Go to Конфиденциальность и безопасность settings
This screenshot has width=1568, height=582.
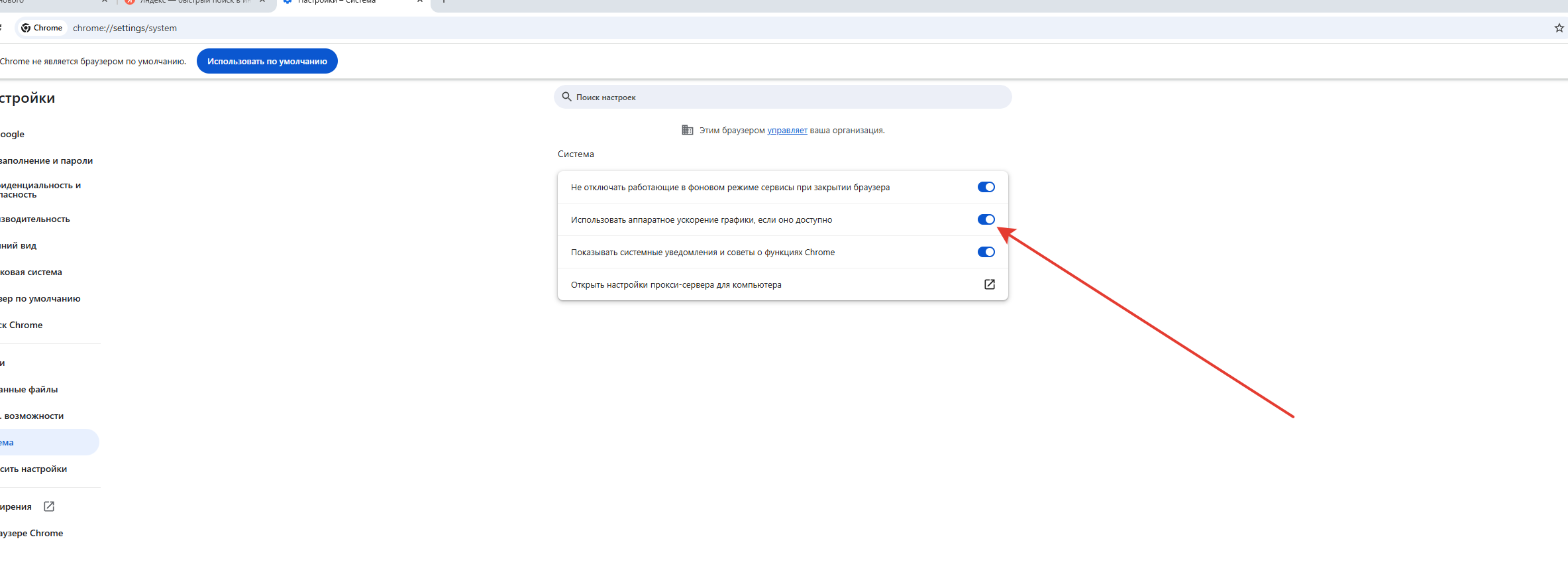pos(40,190)
